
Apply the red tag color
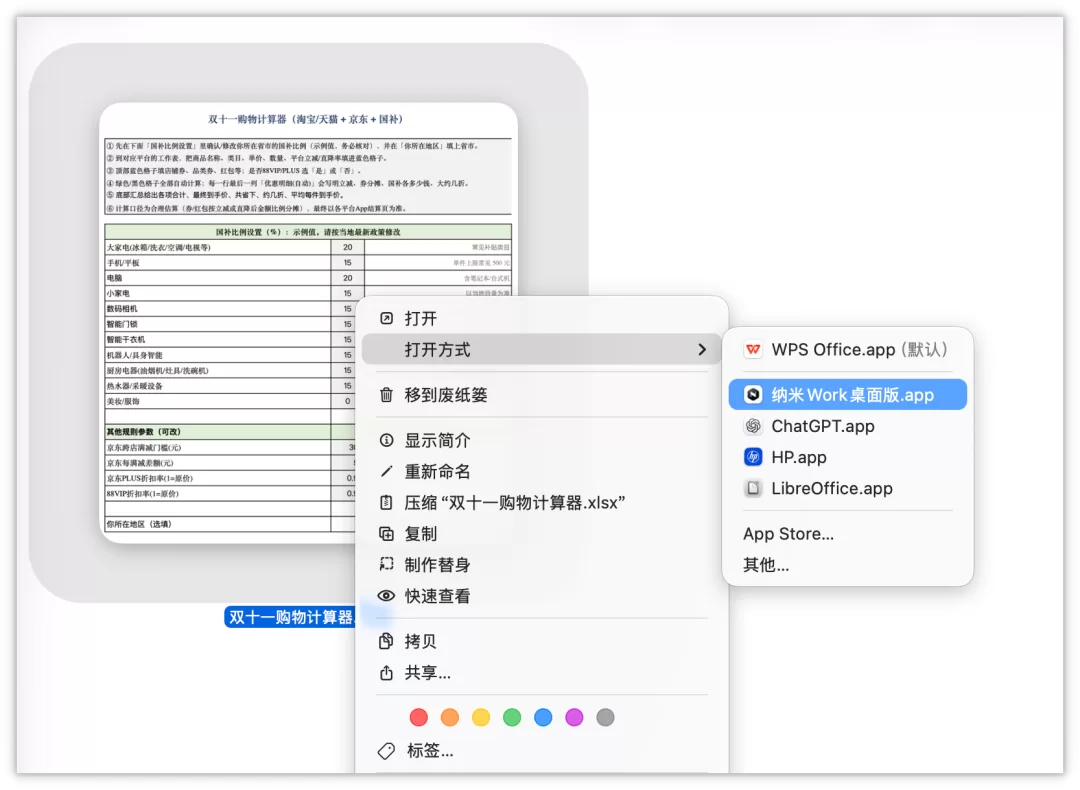418,717
